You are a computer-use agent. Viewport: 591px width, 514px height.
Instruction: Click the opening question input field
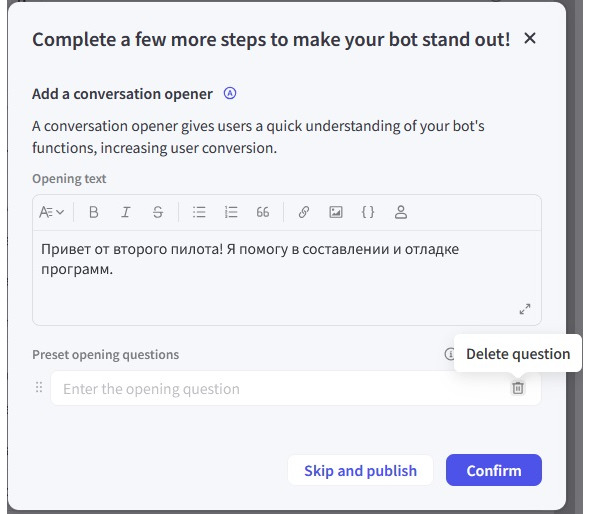pos(279,389)
